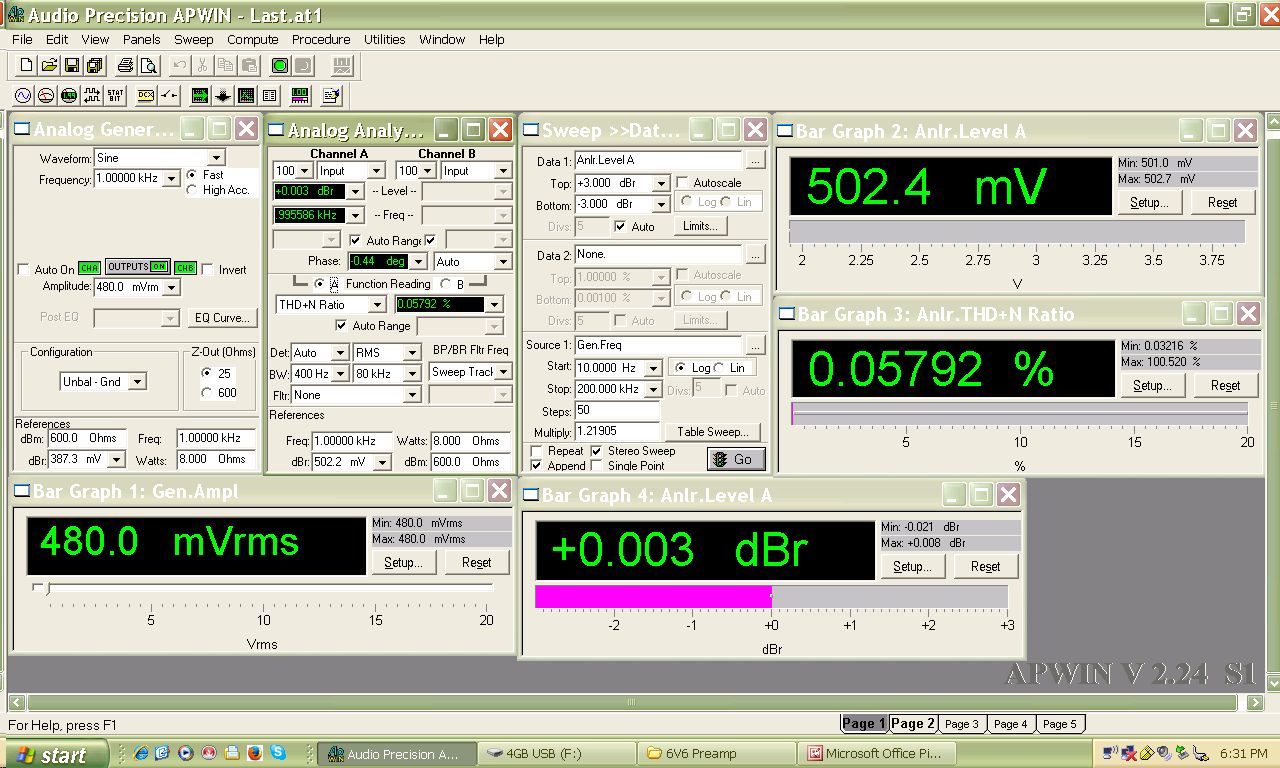The height and width of the screenshot is (768, 1280).
Task: Click the Sweep settling down-arrow icon
Action: click(x=223, y=96)
